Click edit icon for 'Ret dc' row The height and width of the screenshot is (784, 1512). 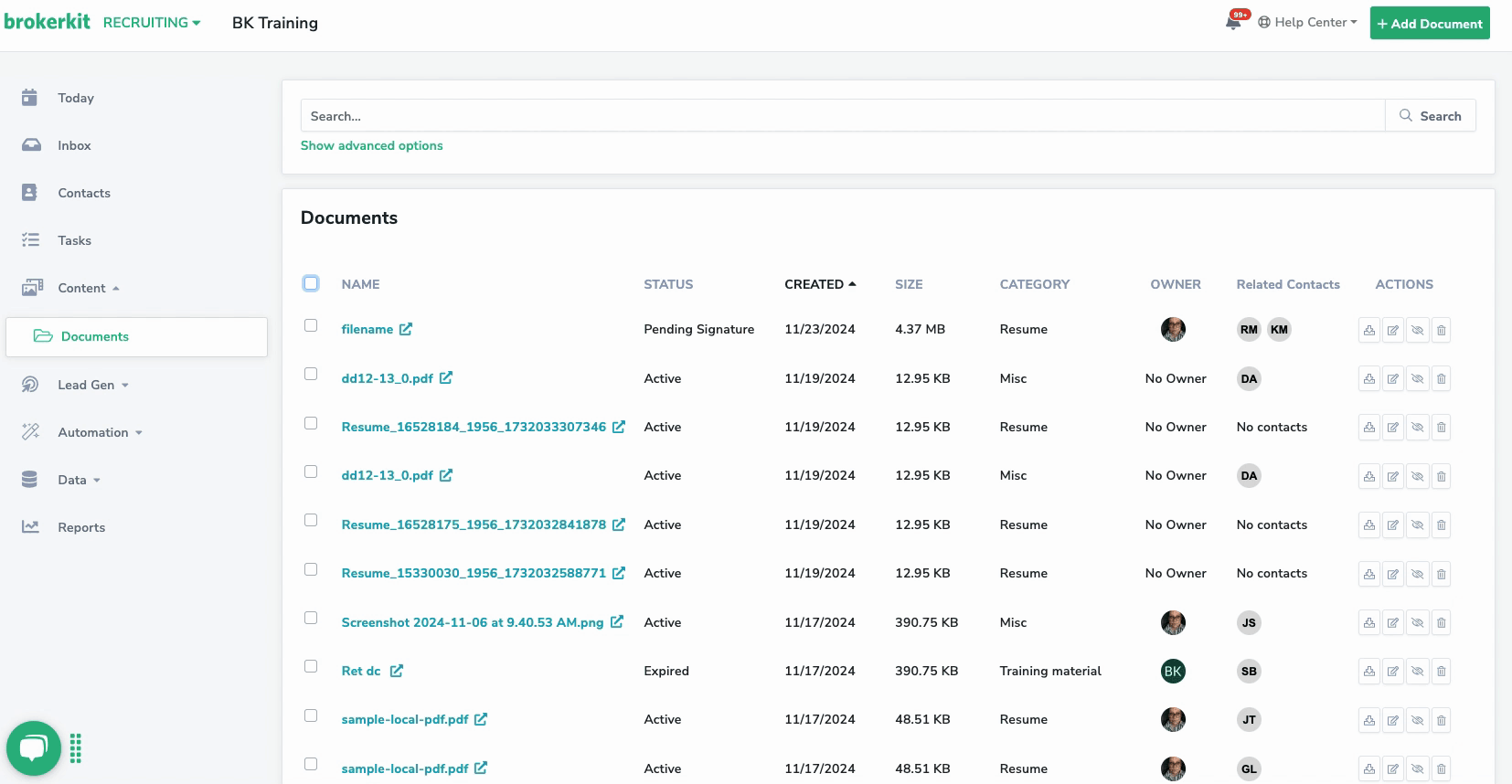1392,672
